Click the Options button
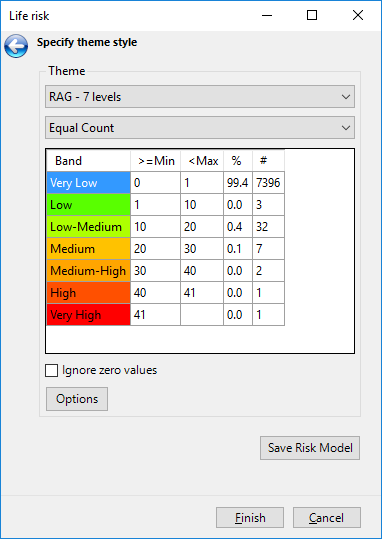The image size is (382, 539). pyautogui.click(x=77, y=399)
